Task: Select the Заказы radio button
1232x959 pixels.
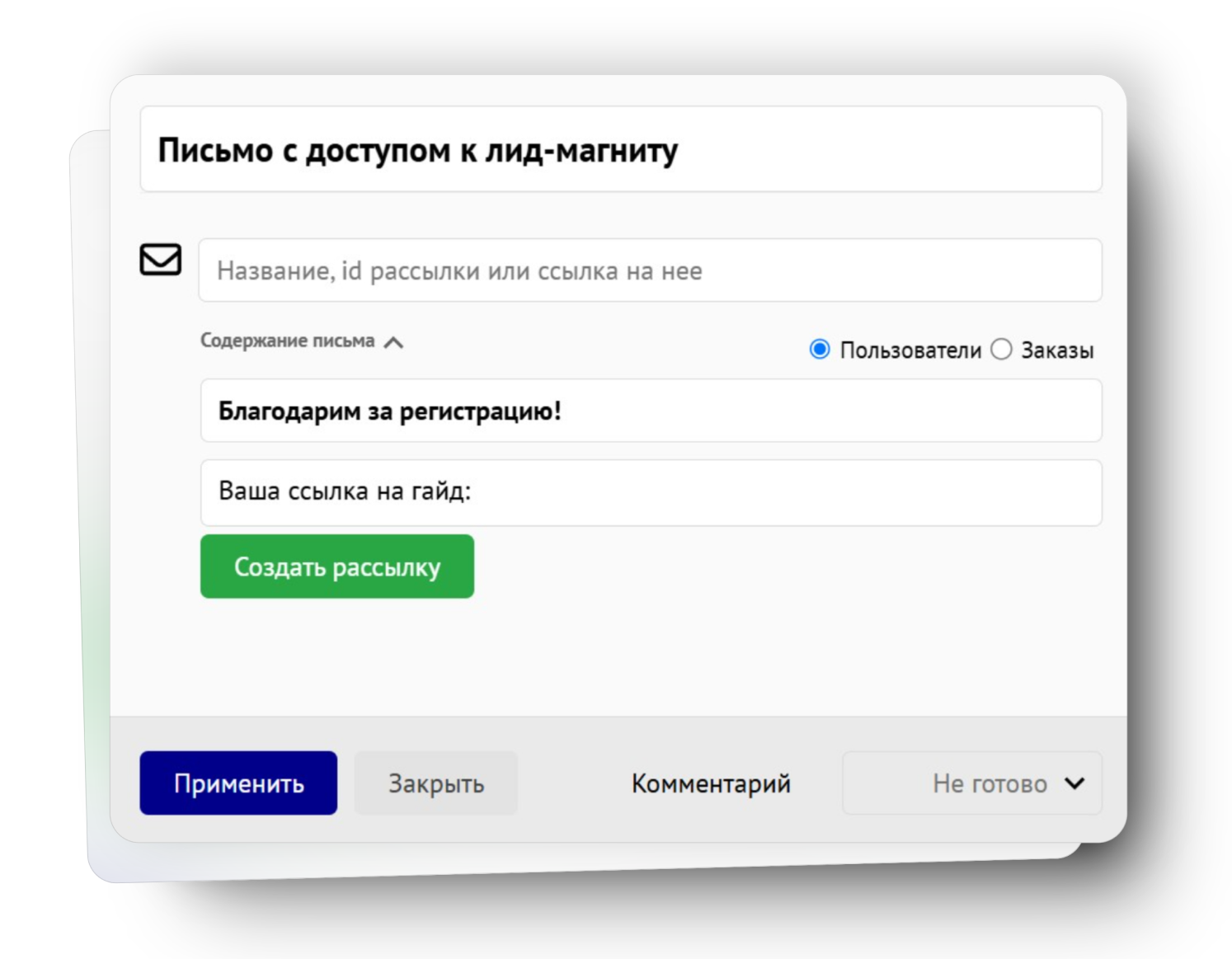Action: [x=1001, y=350]
